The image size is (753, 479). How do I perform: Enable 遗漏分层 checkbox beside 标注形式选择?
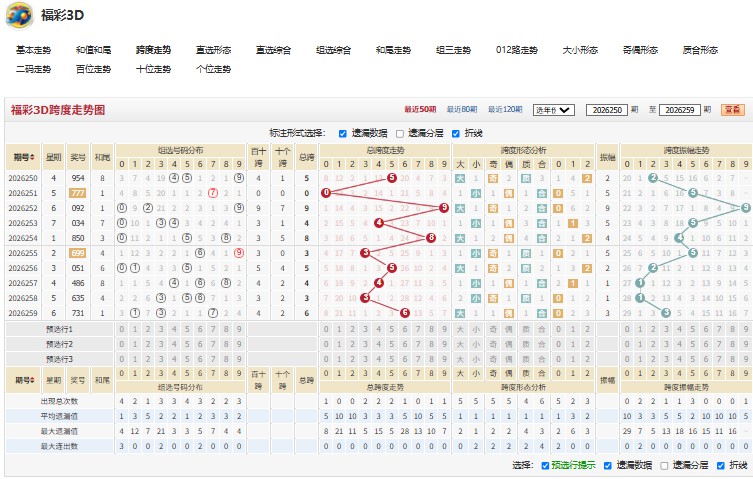click(400, 134)
